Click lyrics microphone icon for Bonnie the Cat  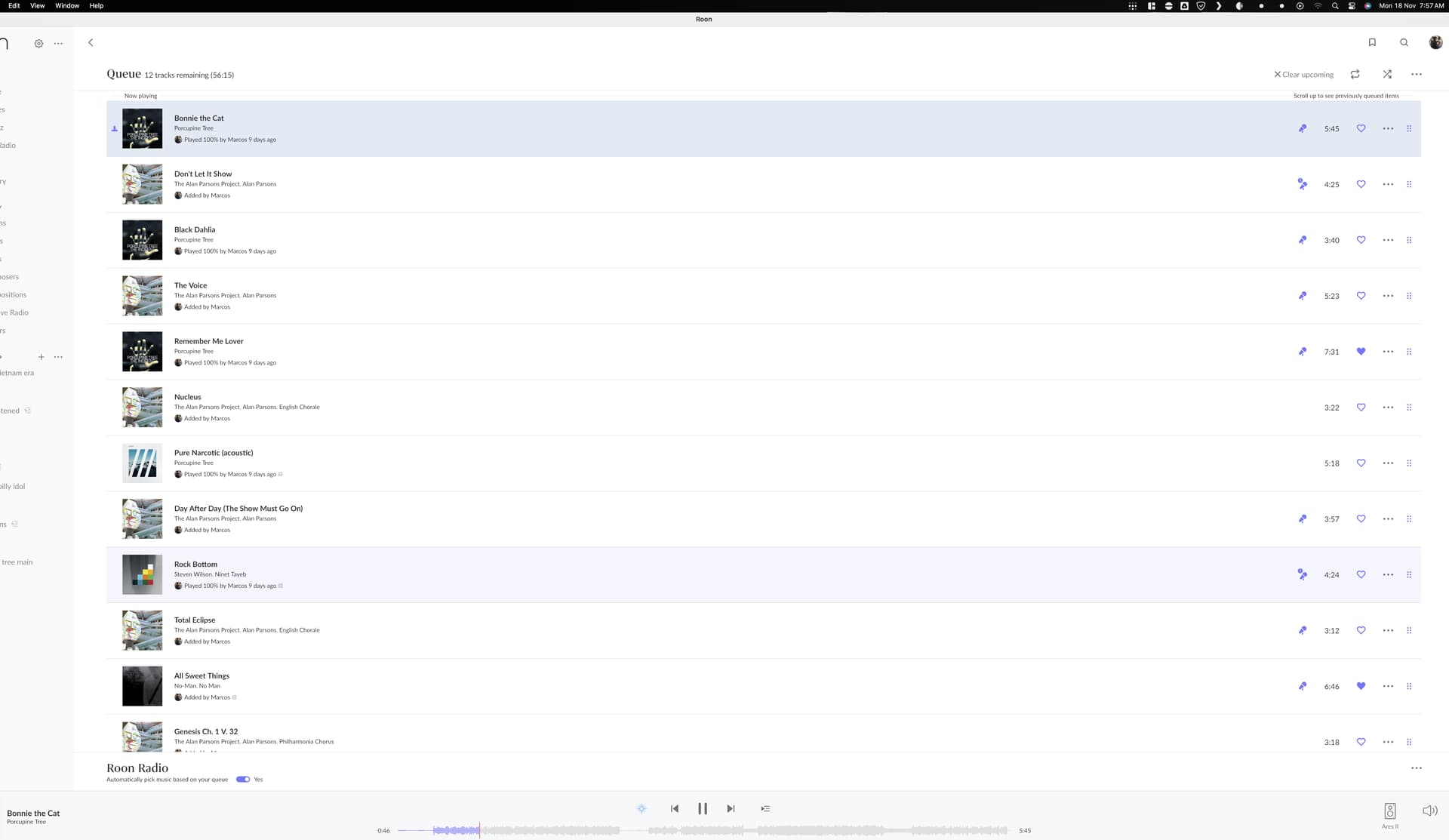pyautogui.click(x=1303, y=128)
